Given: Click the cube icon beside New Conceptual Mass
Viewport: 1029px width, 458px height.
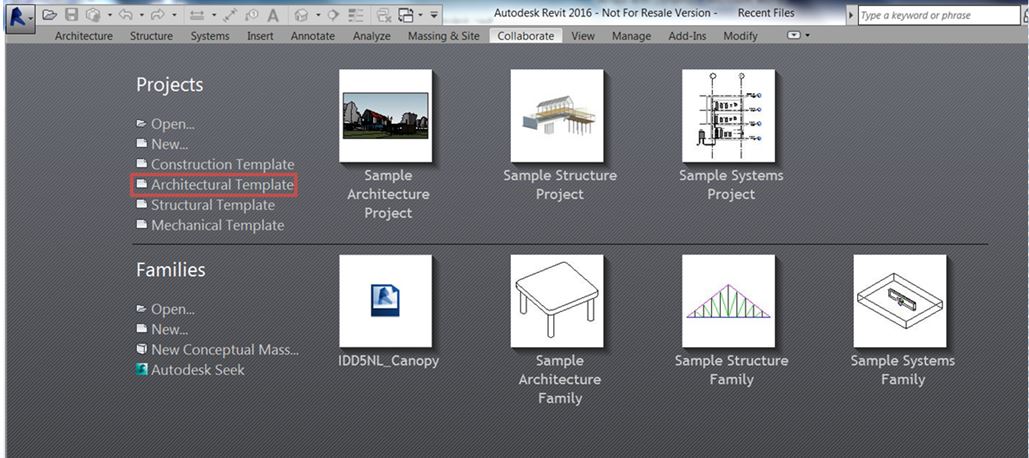Looking at the screenshot, I should pyautogui.click(x=141, y=349).
